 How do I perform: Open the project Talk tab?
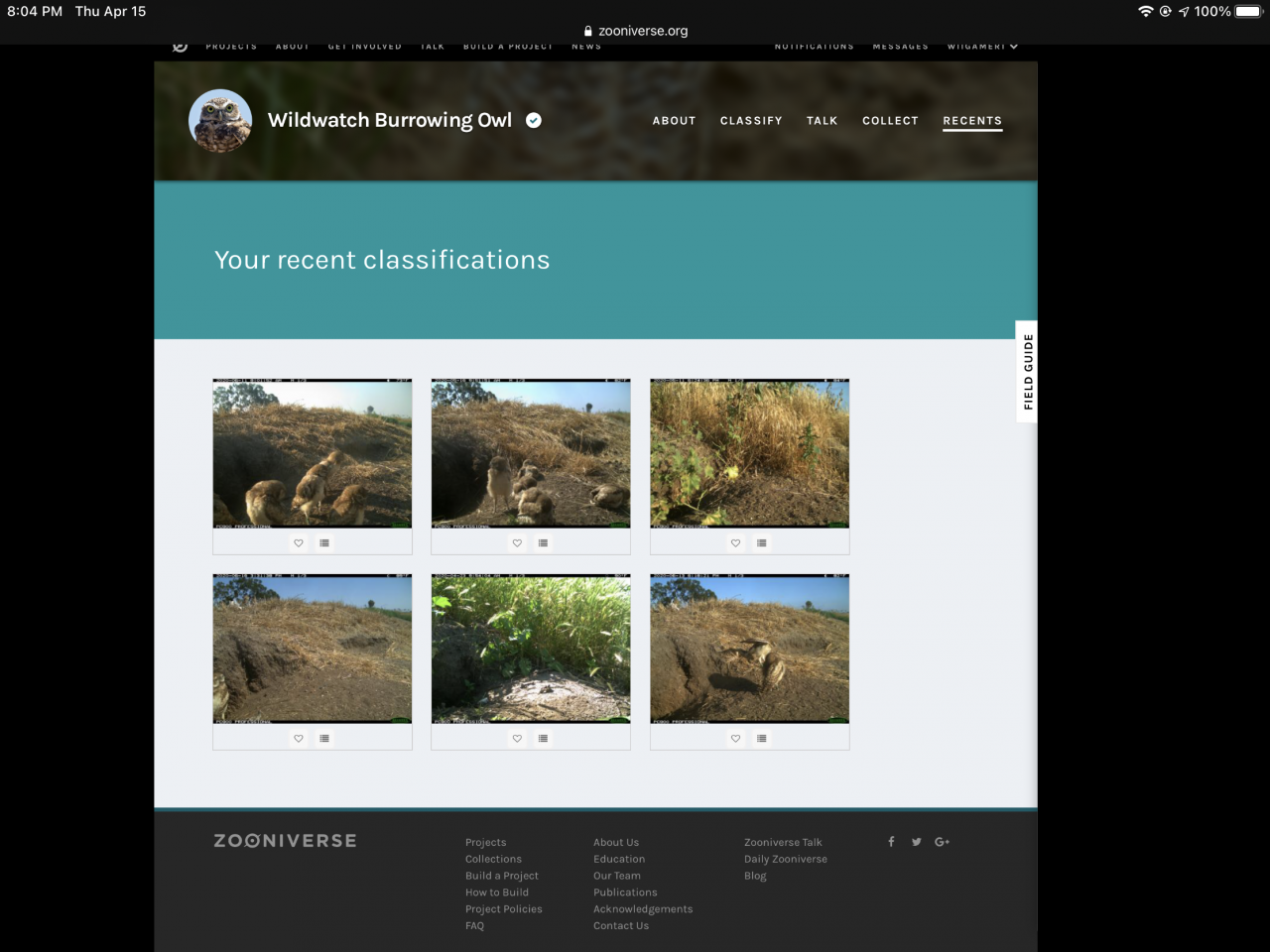pyautogui.click(x=822, y=121)
